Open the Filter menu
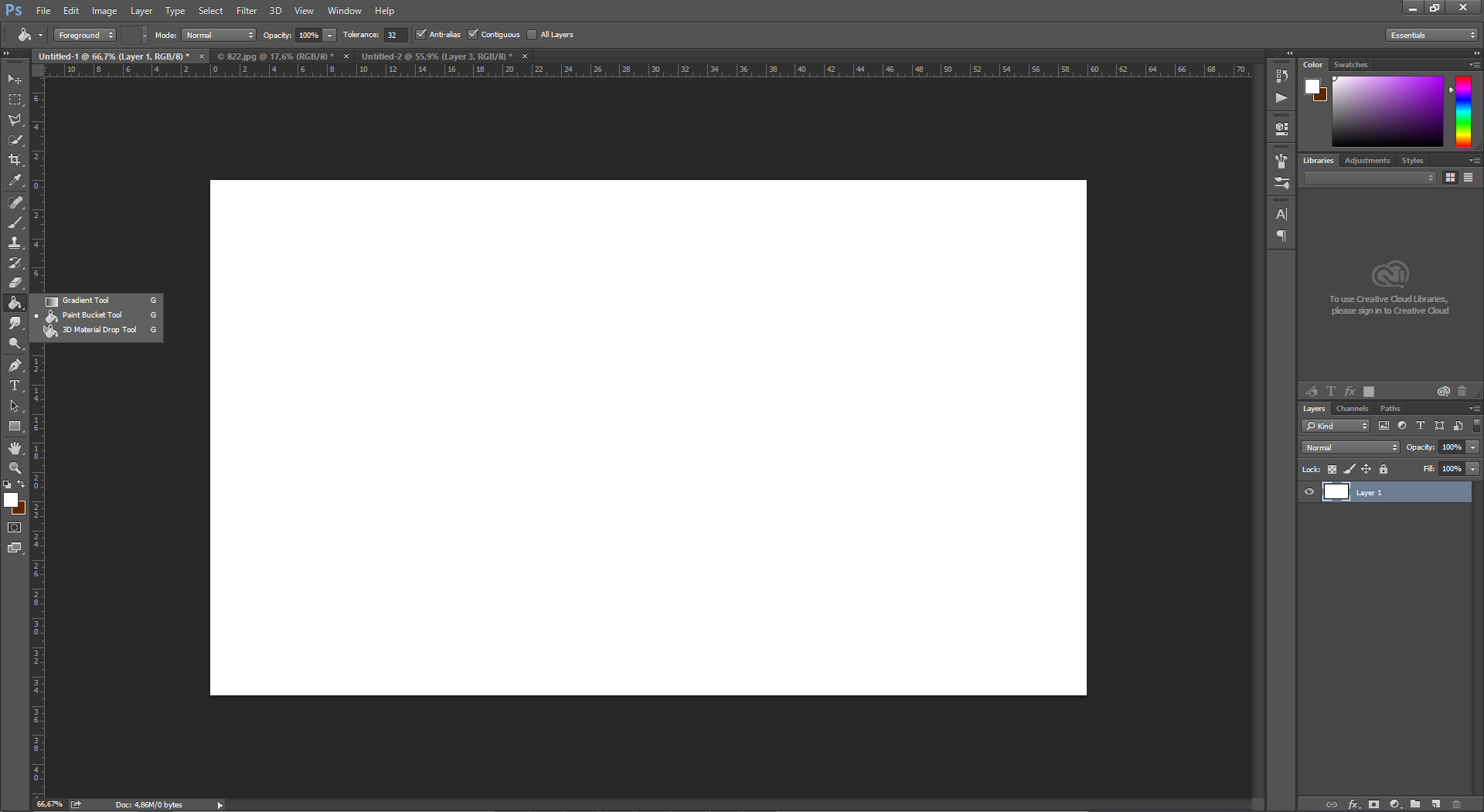The width and height of the screenshot is (1484, 812). (246, 10)
